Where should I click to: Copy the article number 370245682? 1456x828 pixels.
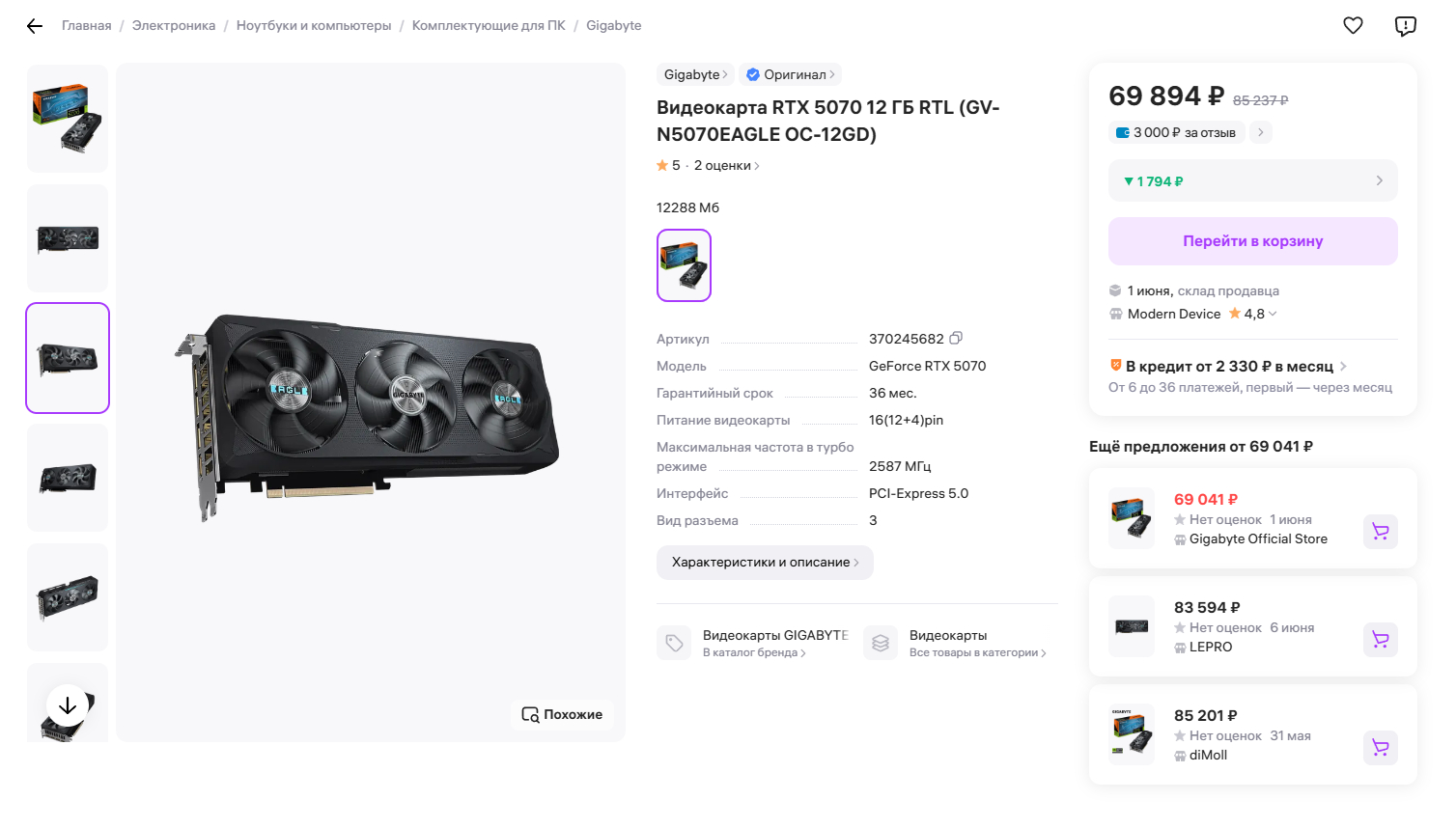(x=956, y=339)
